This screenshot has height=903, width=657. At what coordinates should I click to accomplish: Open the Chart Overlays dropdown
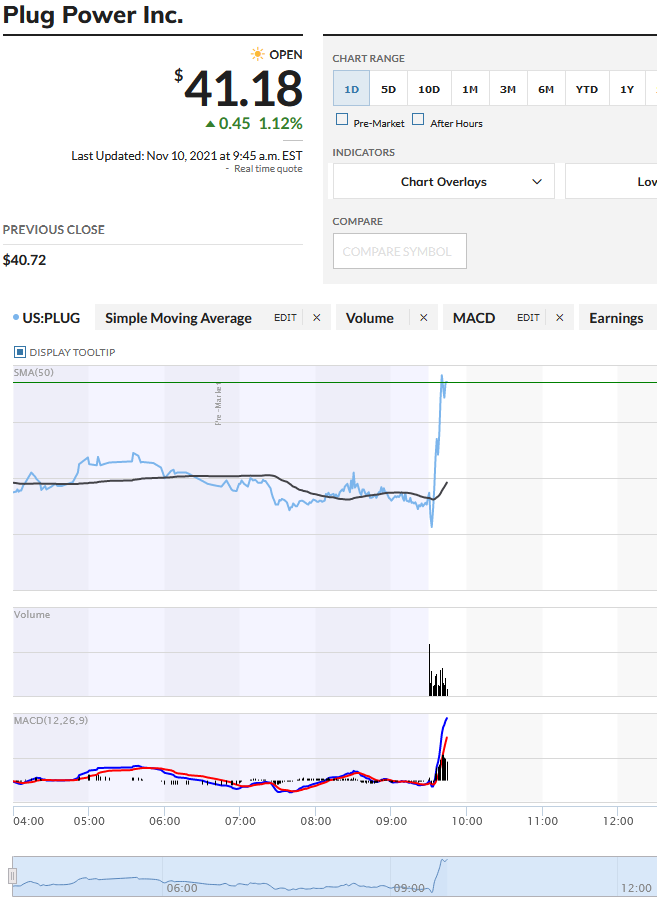(x=443, y=181)
